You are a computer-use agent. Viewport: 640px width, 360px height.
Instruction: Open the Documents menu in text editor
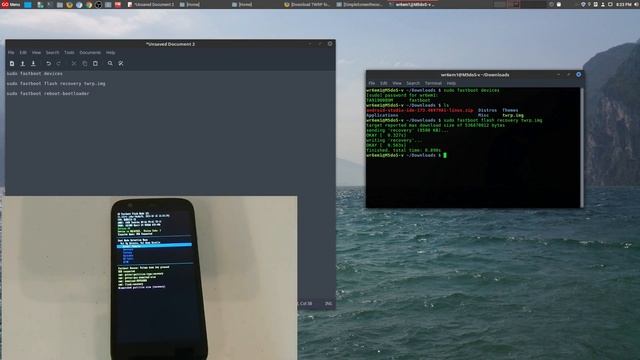click(x=90, y=53)
